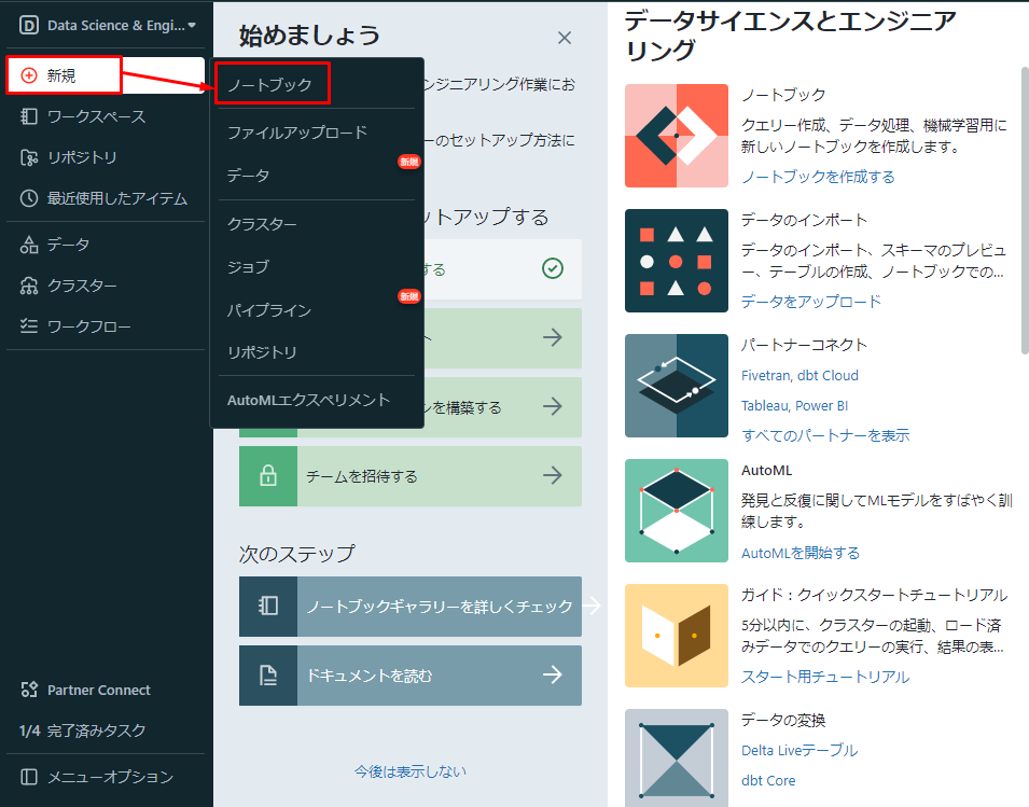1029x807 pixels.
Task: Select AutoMLエクスペリメント menu entry
Action: tap(308, 400)
